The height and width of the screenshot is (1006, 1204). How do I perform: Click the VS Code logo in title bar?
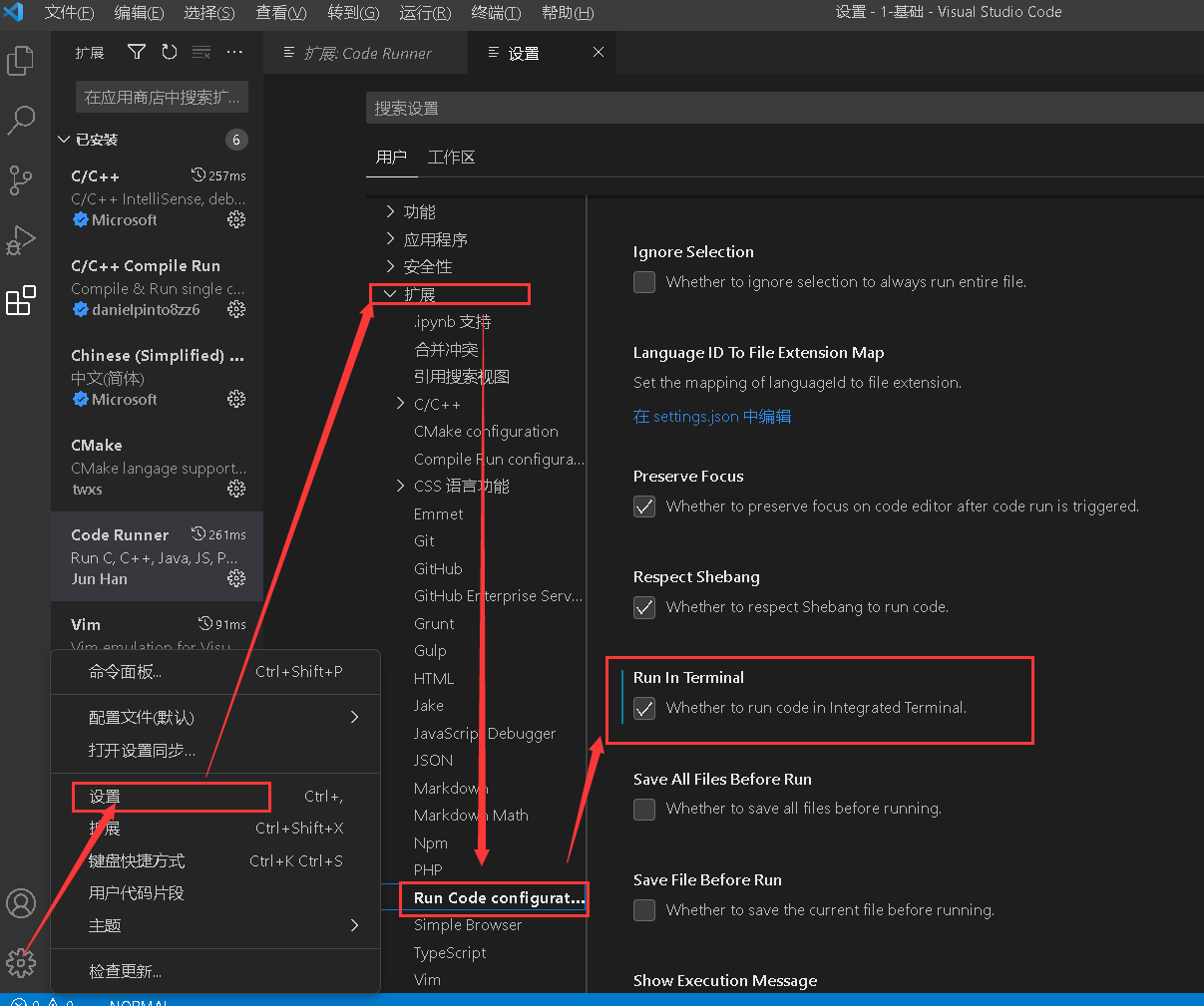pos(14,12)
